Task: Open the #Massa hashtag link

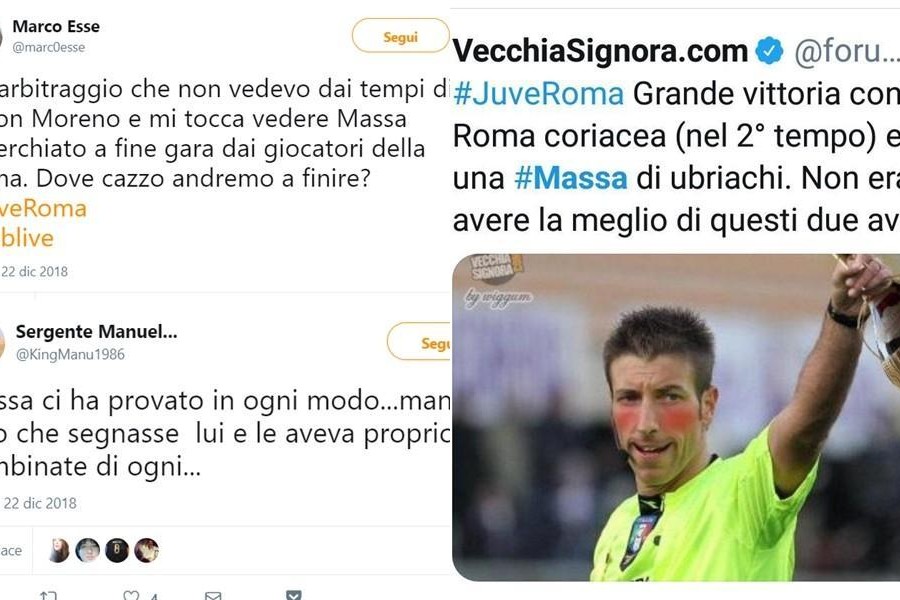Action: point(571,178)
